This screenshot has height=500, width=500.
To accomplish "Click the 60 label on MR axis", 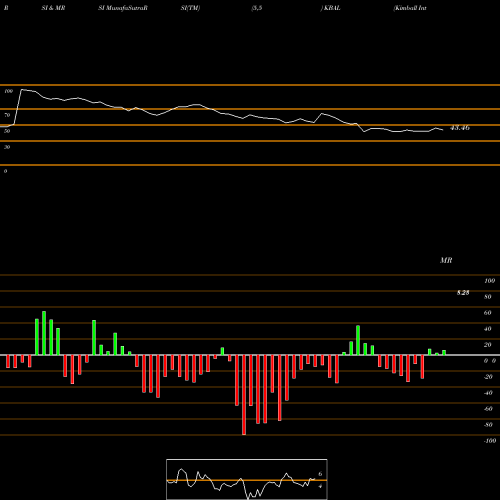I will coord(488,313).
